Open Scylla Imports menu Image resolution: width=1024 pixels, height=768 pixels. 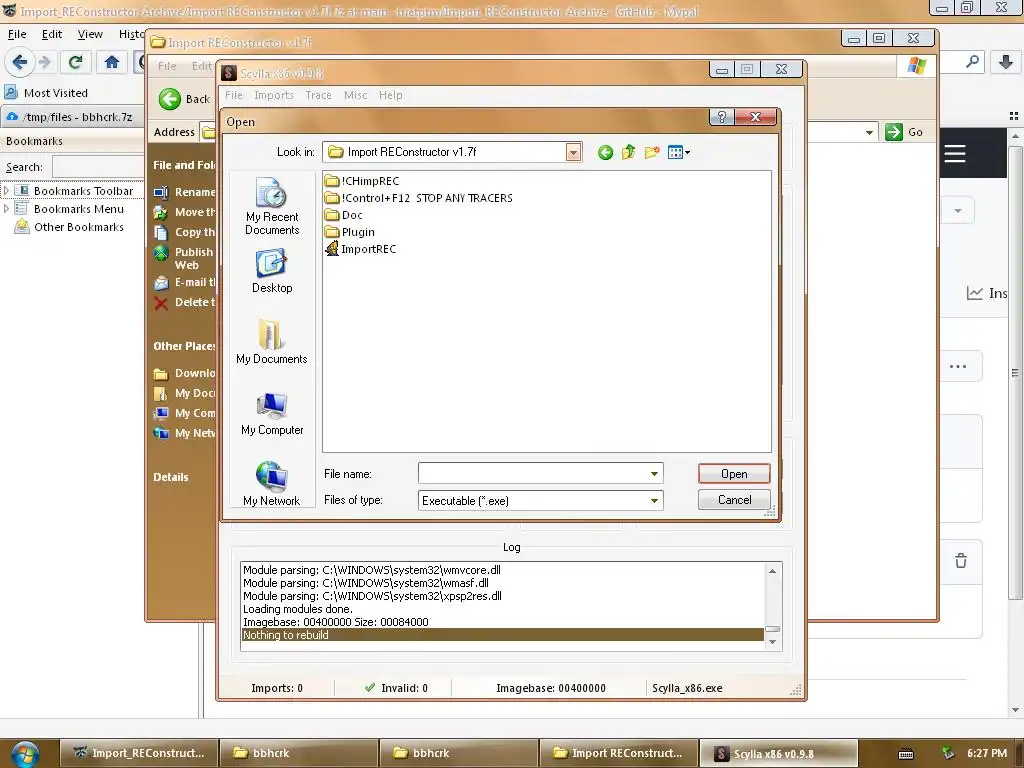pos(274,95)
